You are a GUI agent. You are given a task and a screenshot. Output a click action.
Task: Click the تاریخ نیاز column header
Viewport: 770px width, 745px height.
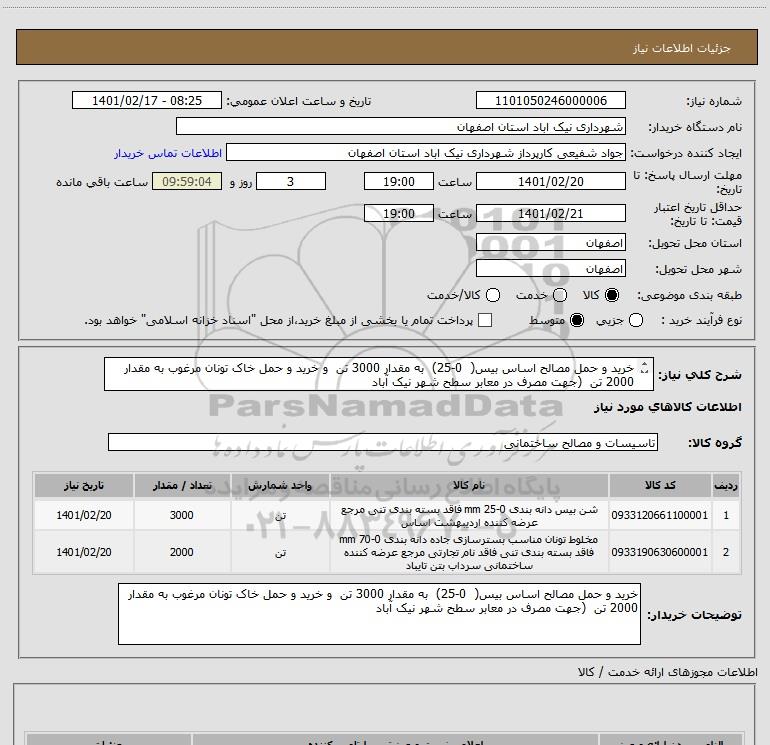point(84,486)
